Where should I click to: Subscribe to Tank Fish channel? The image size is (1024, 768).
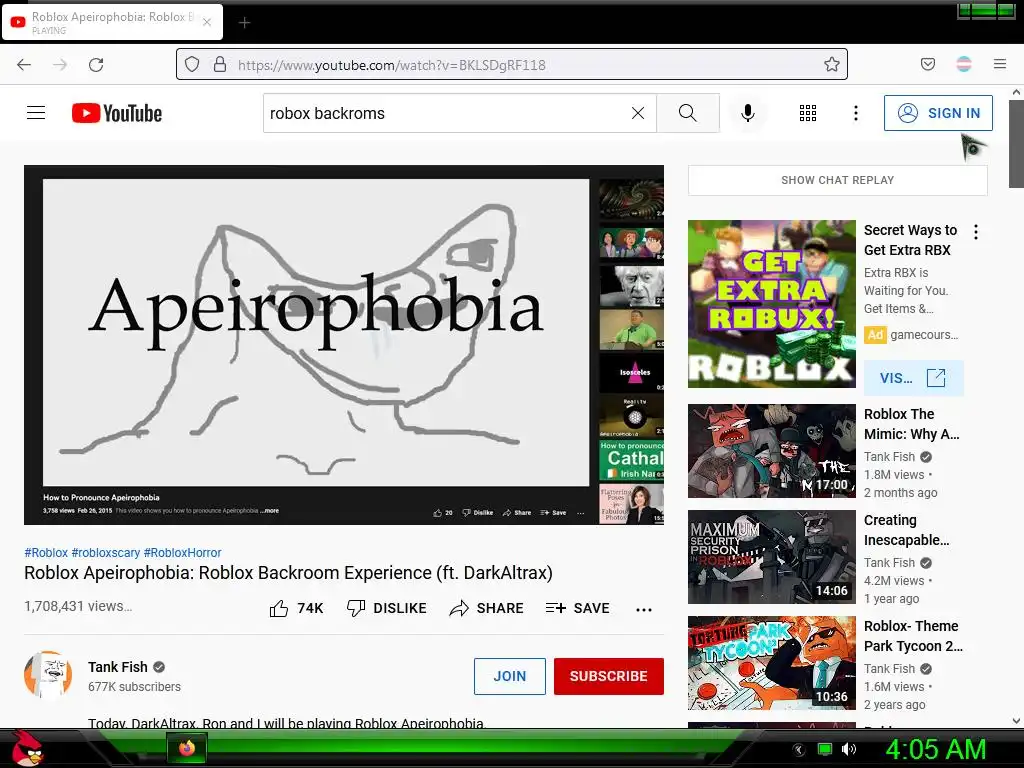(x=609, y=676)
